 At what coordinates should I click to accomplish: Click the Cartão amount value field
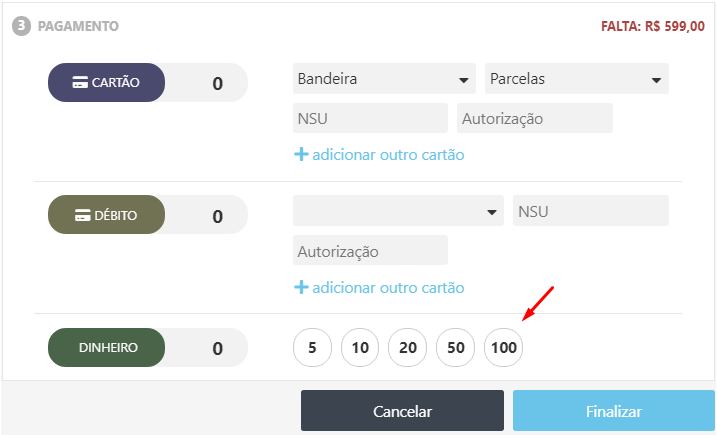[x=216, y=83]
